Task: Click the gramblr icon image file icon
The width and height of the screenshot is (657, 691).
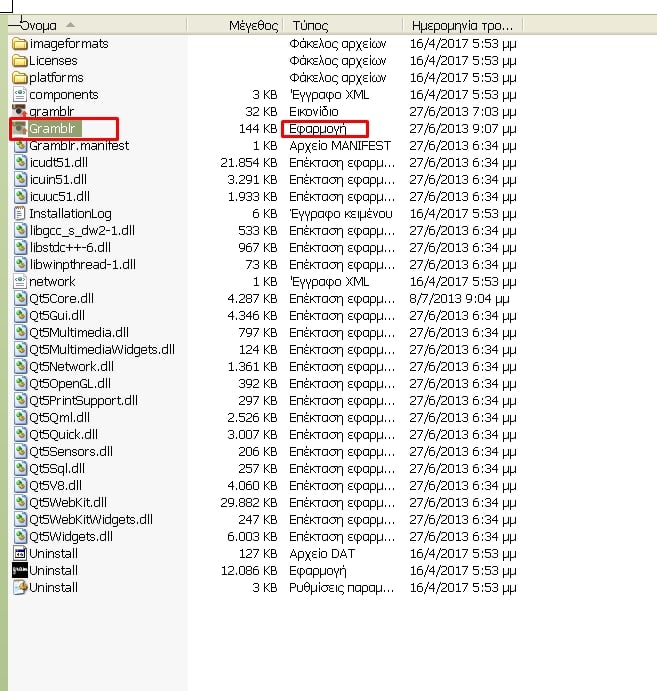Action: pyautogui.click(x=20, y=111)
